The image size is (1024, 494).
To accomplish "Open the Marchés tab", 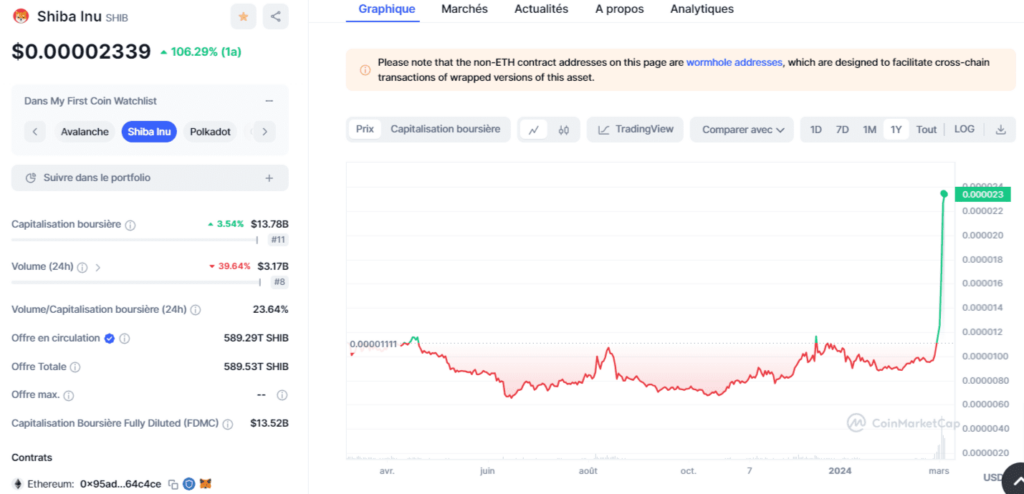I will click(464, 9).
